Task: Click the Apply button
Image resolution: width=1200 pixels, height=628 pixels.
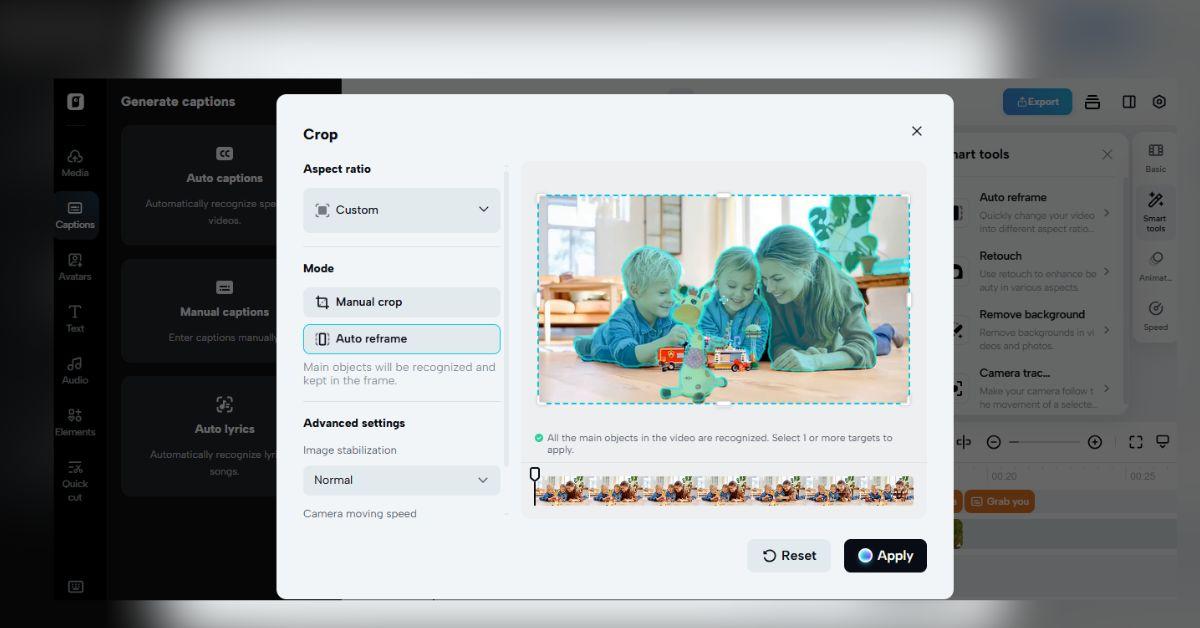Action: click(885, 556)
